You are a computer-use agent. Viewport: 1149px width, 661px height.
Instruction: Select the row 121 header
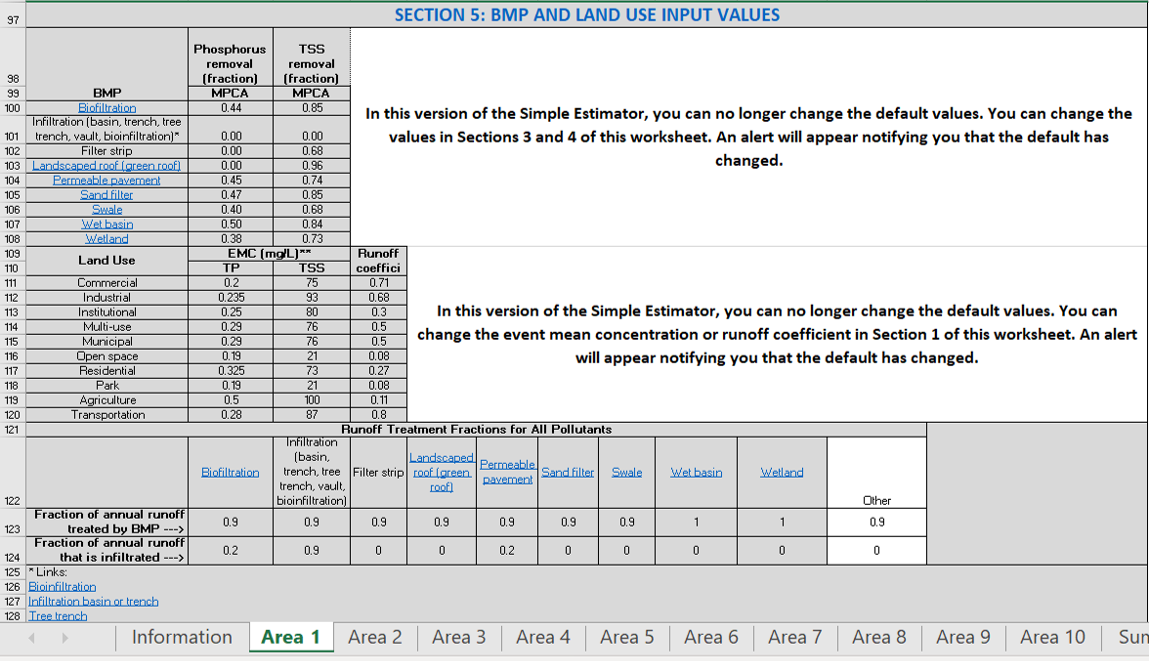(x=13, y=430)
